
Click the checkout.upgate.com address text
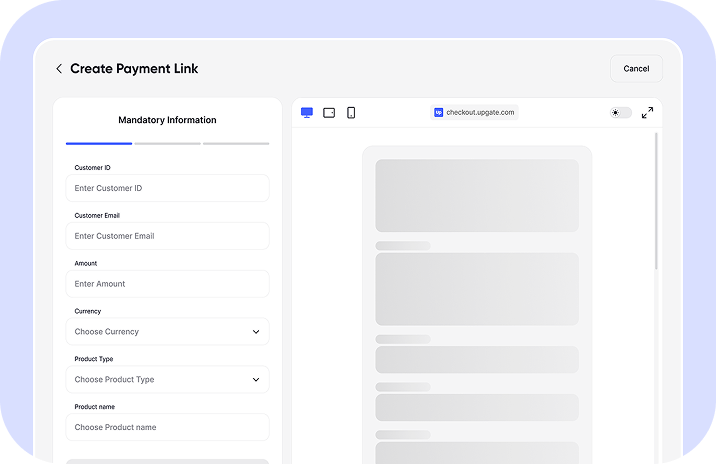(480, 112)
